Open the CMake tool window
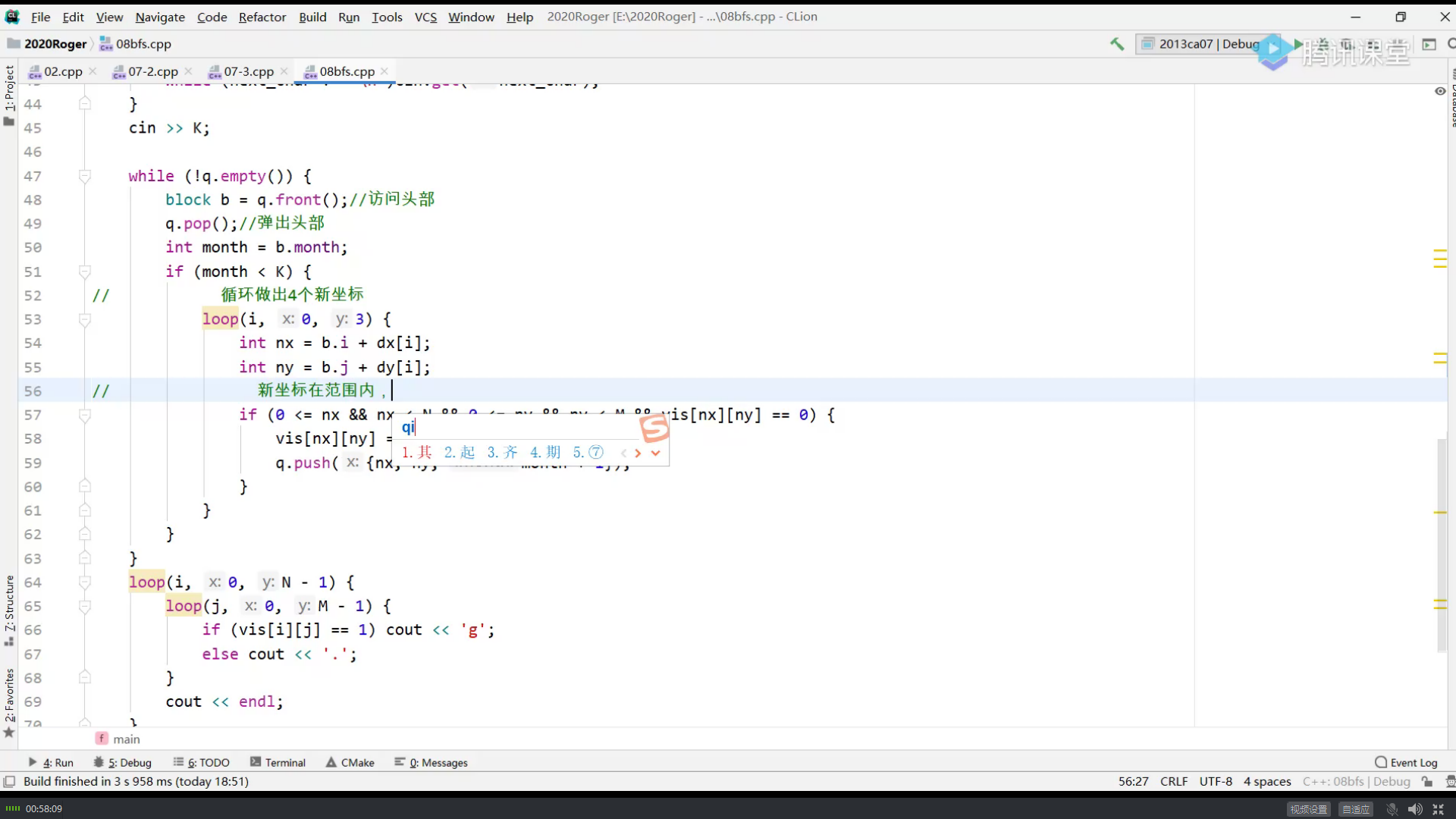 tap(350, 762)
